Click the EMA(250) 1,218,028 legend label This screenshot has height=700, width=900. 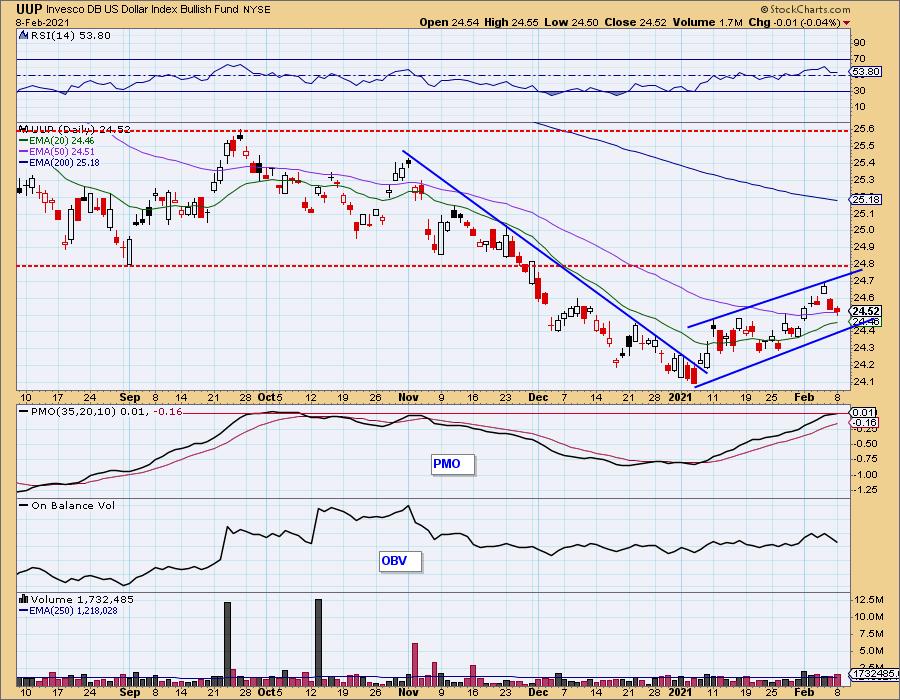pos(68,610)
